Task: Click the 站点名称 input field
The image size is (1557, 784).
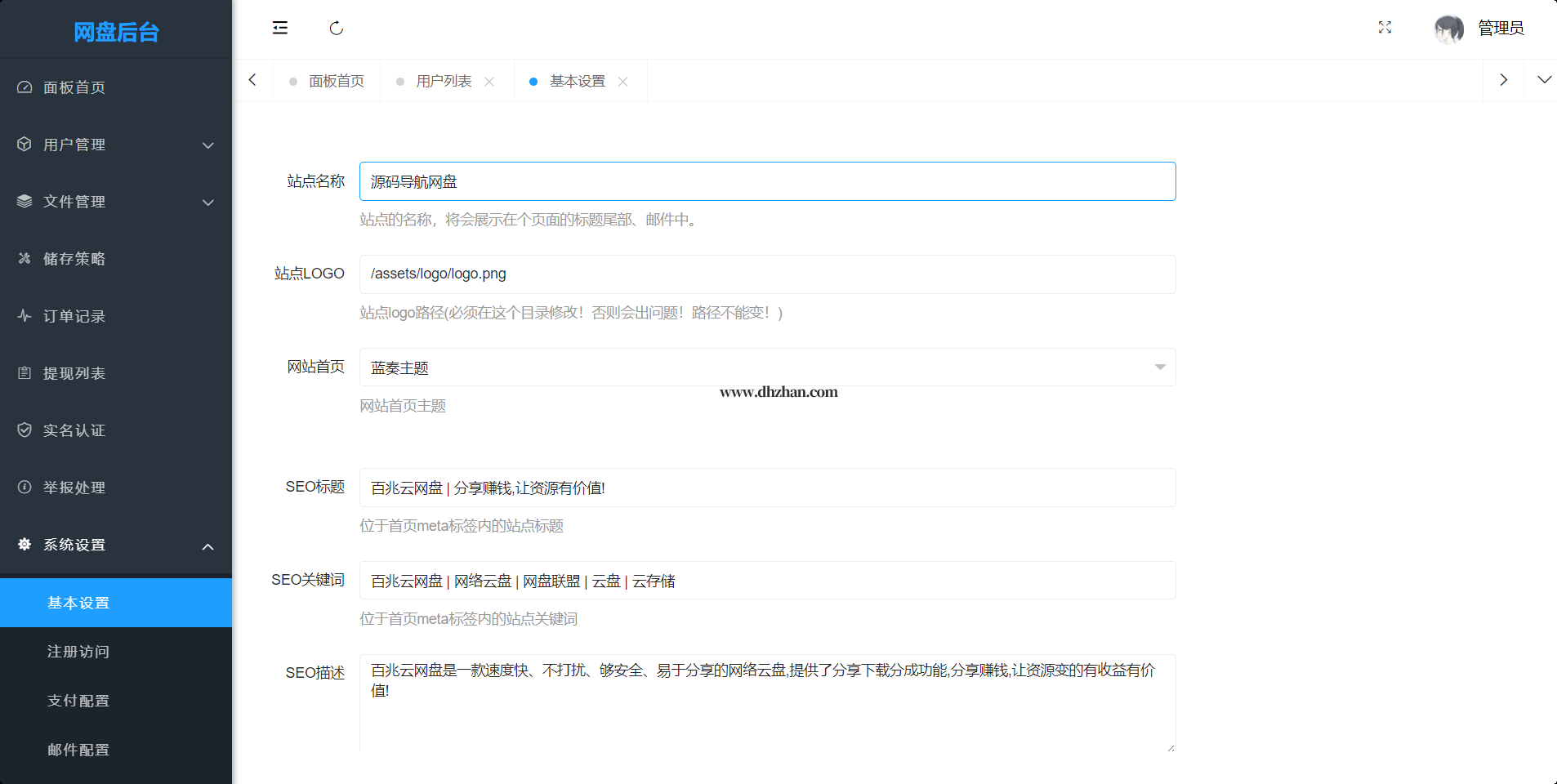Action: coord(767,181)
